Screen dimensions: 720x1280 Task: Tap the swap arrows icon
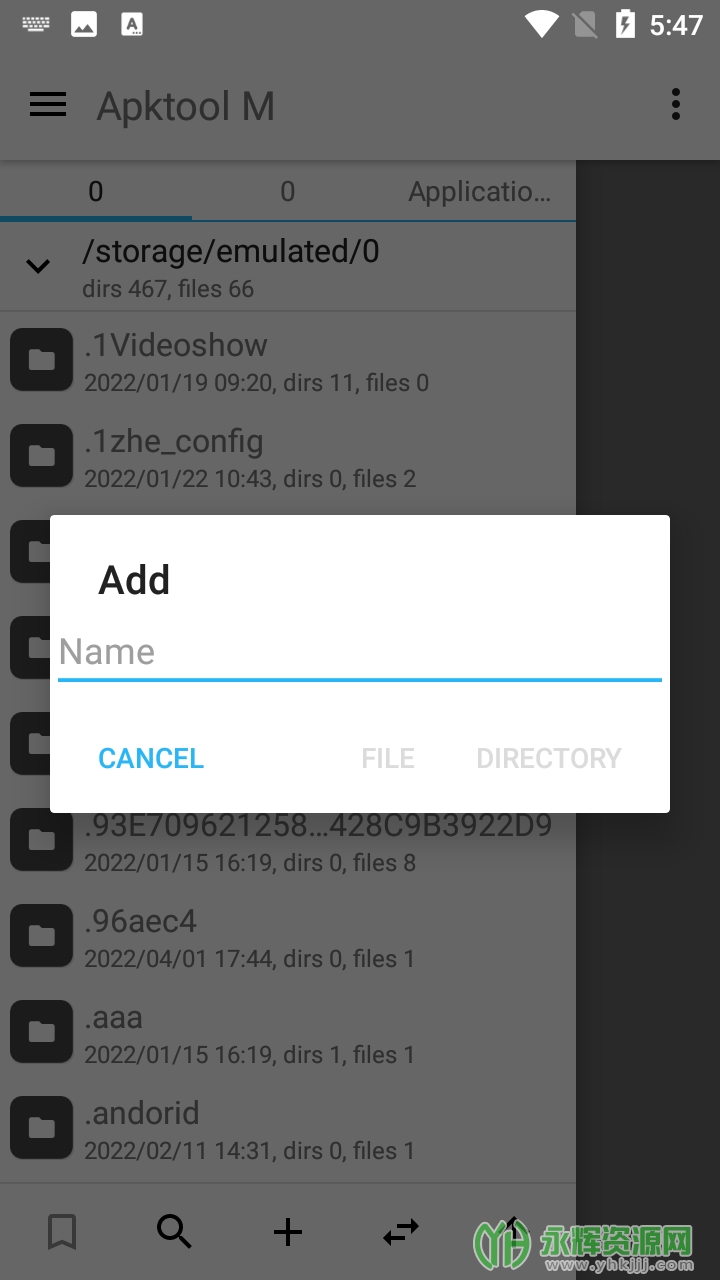point(401,1232)
